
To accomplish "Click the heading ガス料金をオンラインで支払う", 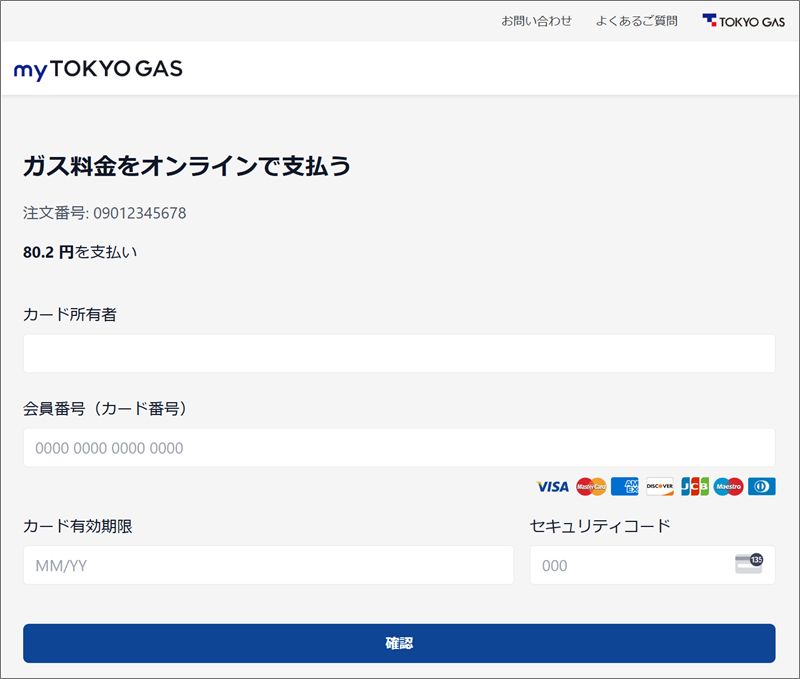I will (x=187, y=166).
